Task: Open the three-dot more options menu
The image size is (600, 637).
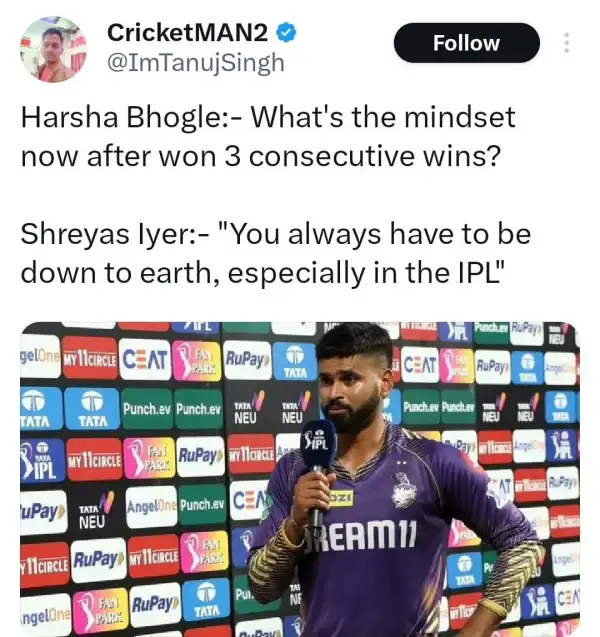Action: [566, 43]
